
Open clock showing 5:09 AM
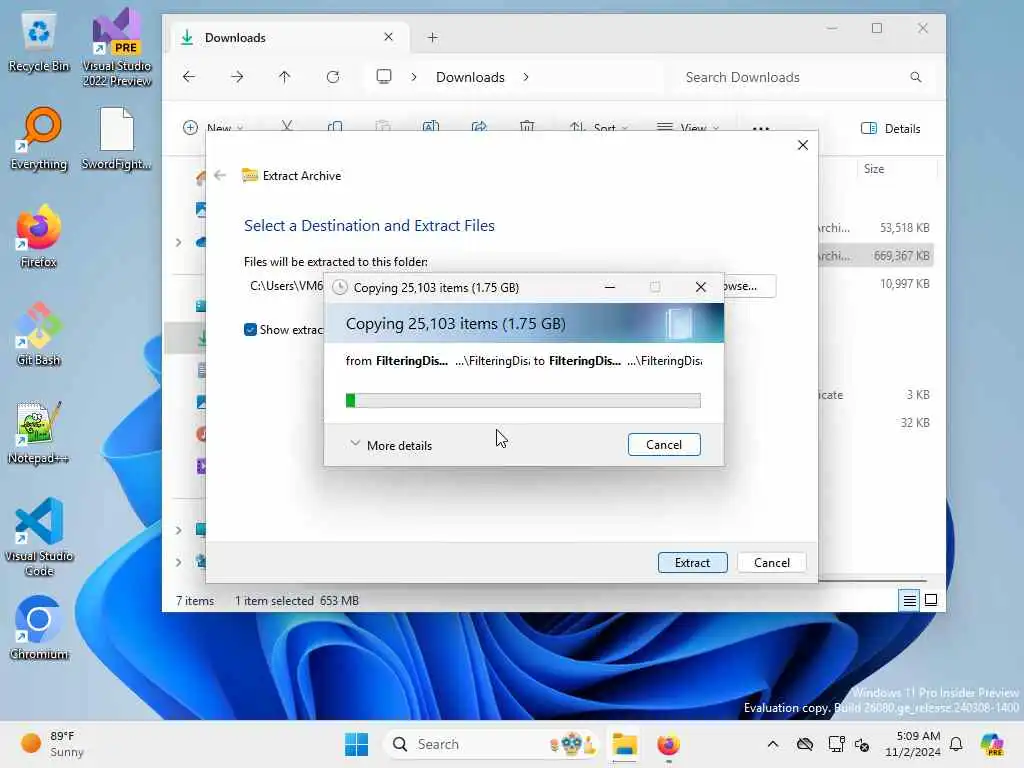[x=912, y=744]
